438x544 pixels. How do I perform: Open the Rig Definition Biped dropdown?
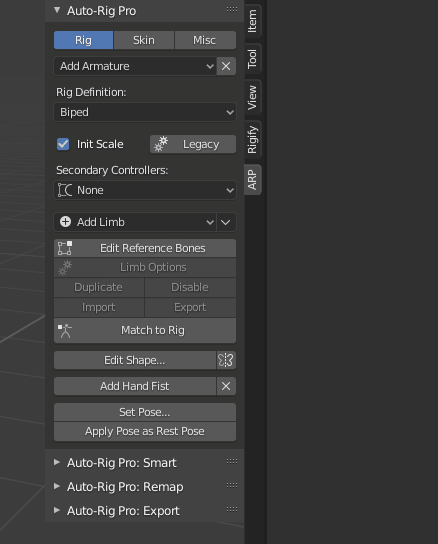click(x=145, y=112)
